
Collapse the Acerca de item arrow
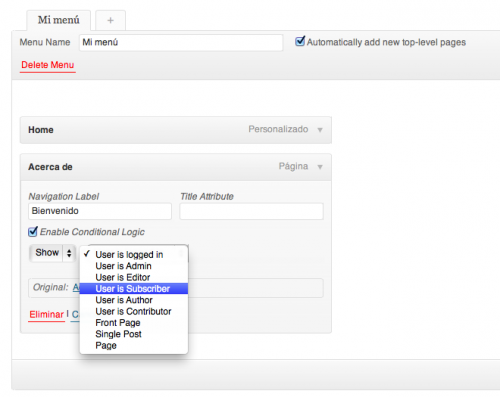[x=320, y=167]
